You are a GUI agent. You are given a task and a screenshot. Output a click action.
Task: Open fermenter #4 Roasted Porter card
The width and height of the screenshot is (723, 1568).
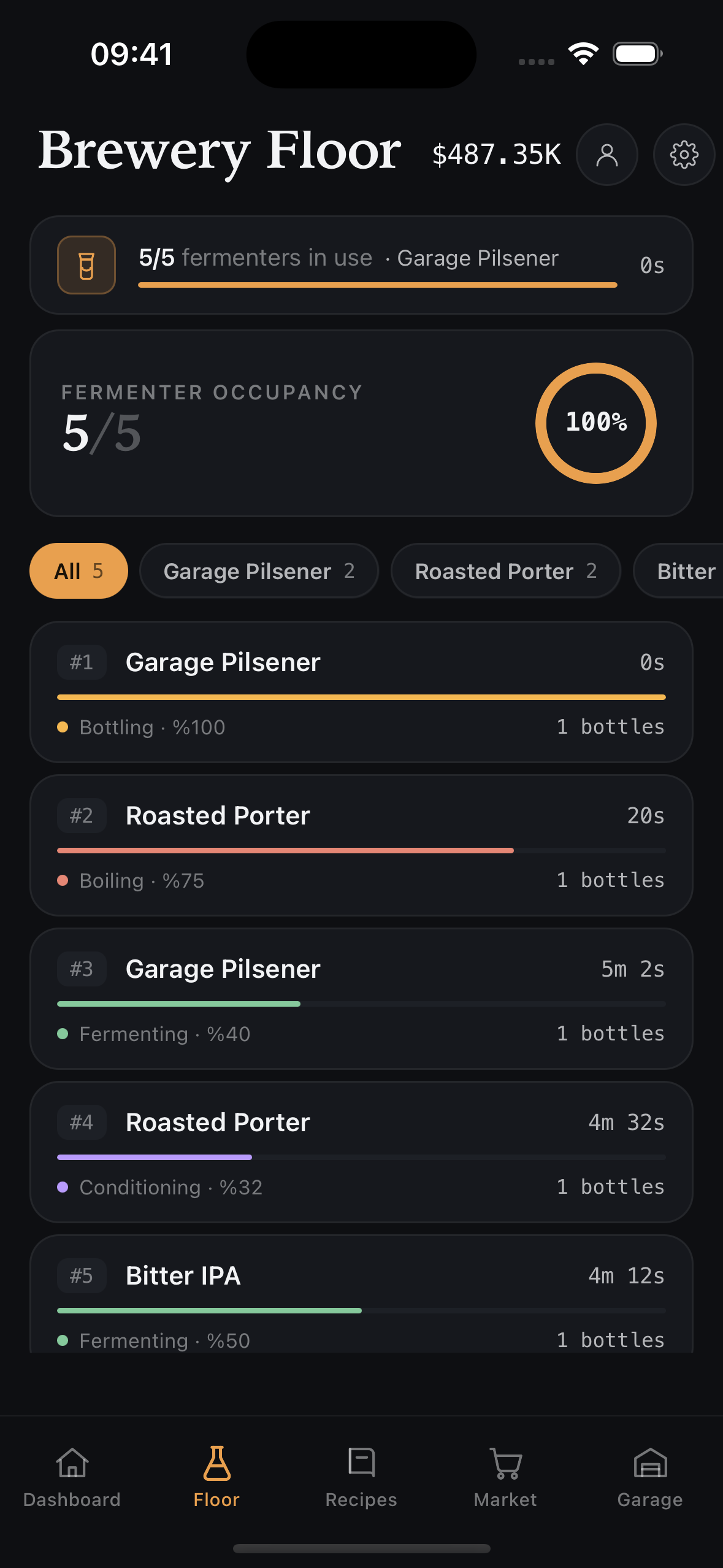coord(361,1152)
